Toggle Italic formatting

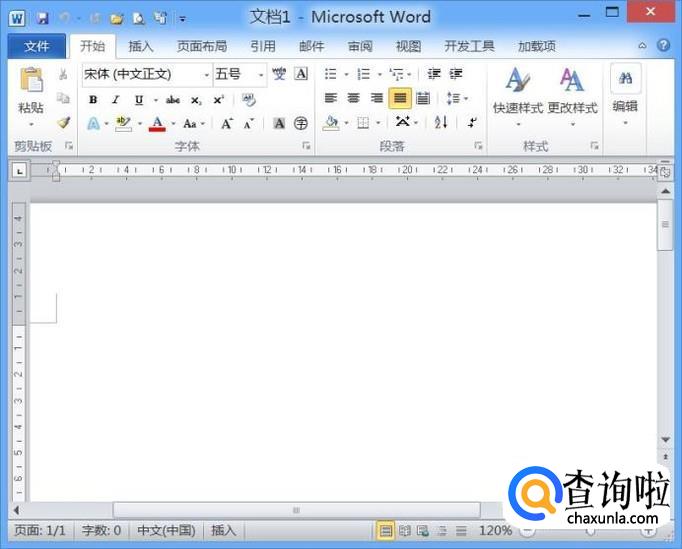[115, 100]
